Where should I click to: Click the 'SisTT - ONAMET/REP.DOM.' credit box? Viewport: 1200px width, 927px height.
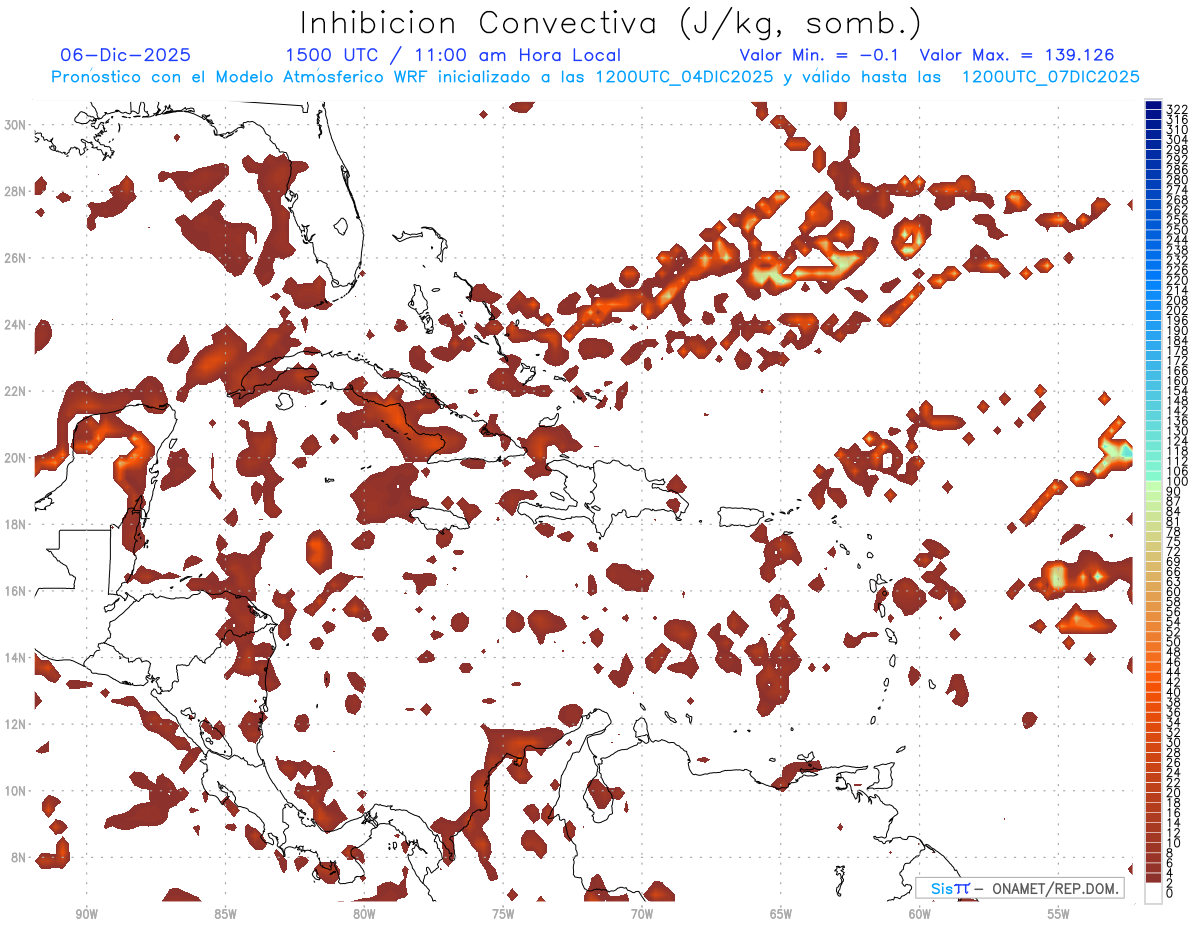1020,888
